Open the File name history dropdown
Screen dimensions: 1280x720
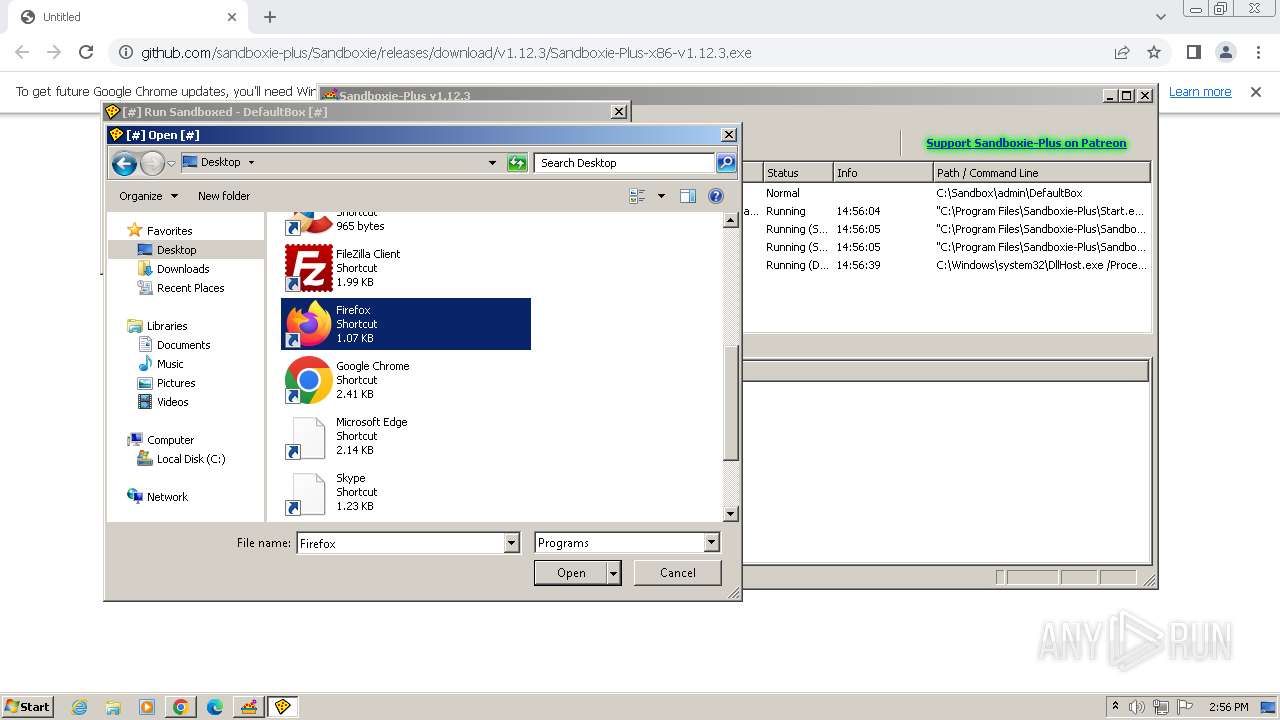511,543
